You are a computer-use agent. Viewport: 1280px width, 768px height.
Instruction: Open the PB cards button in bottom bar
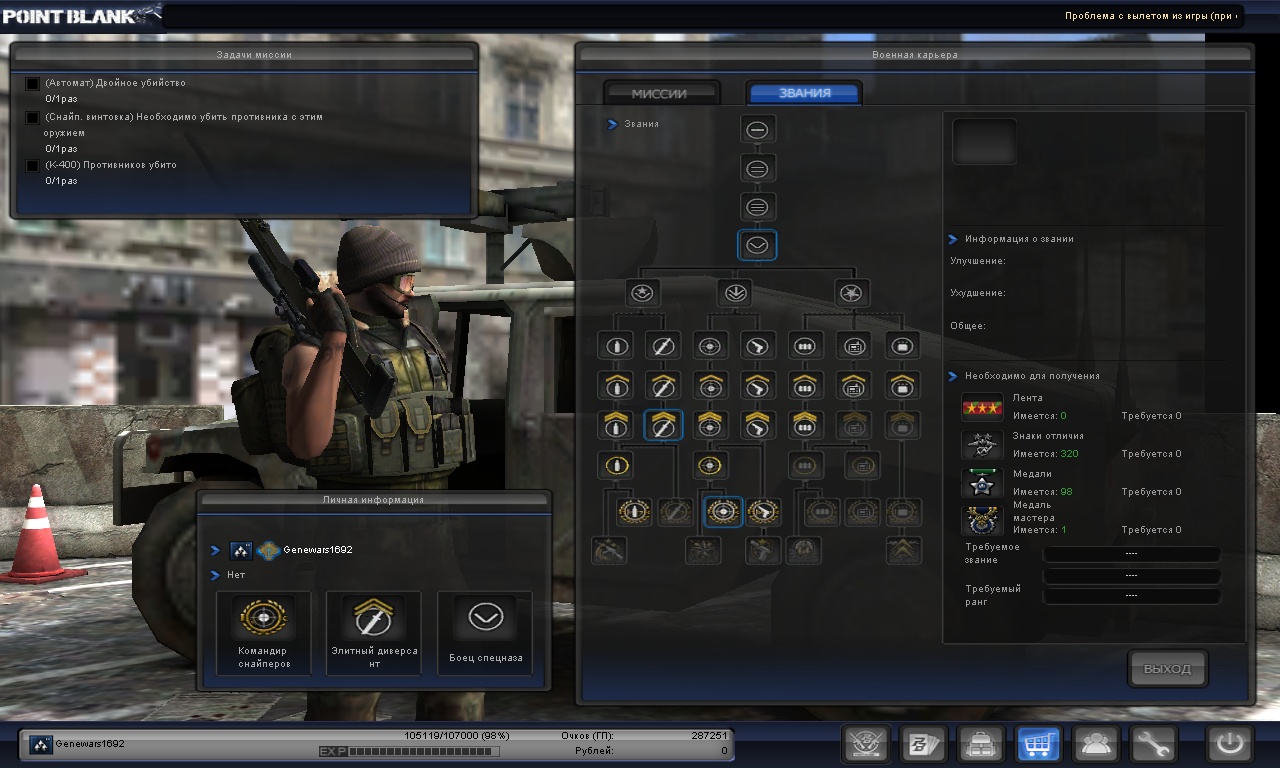pyautogui.click(x=924, y=744)
